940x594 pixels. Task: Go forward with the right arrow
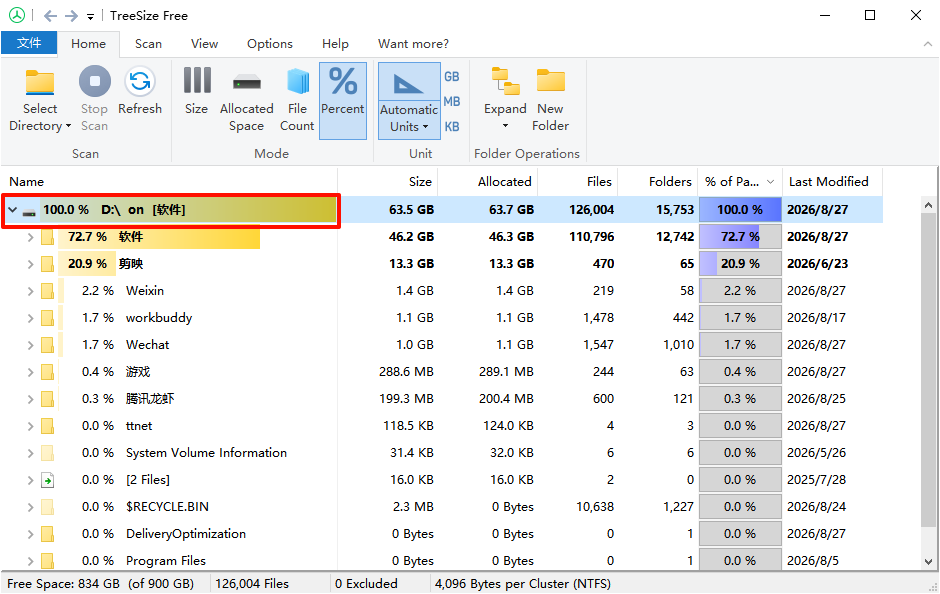(71, 16)
